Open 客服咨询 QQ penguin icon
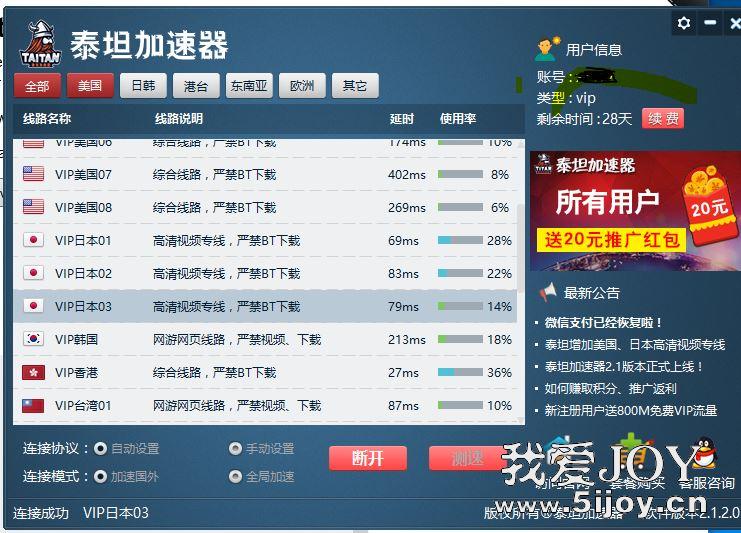Image resolution: width=741 pixels, height=533 pixels. 706,452
